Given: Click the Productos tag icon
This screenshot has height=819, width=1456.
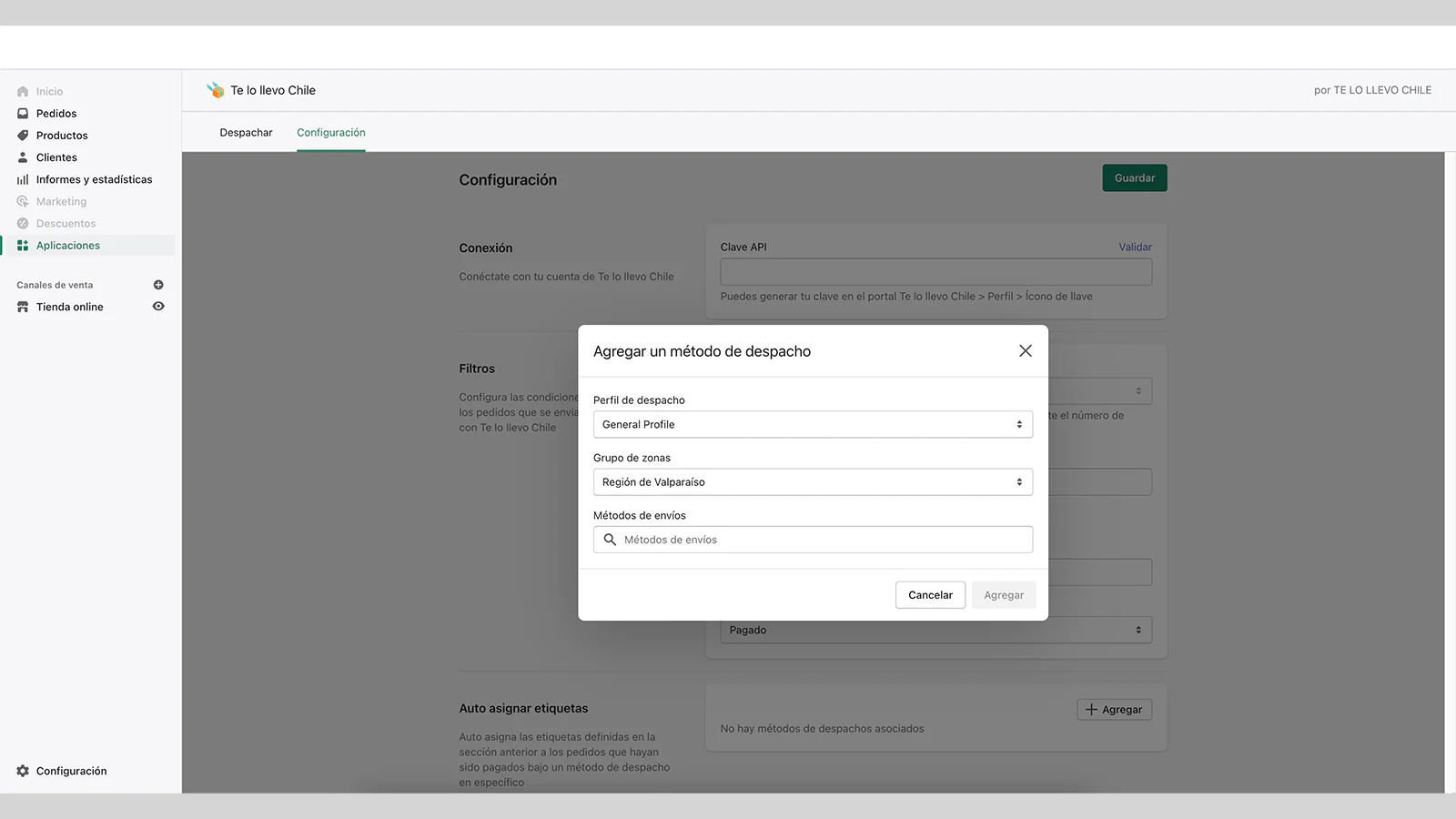Looking at the screenshot, I should (23, 136).
